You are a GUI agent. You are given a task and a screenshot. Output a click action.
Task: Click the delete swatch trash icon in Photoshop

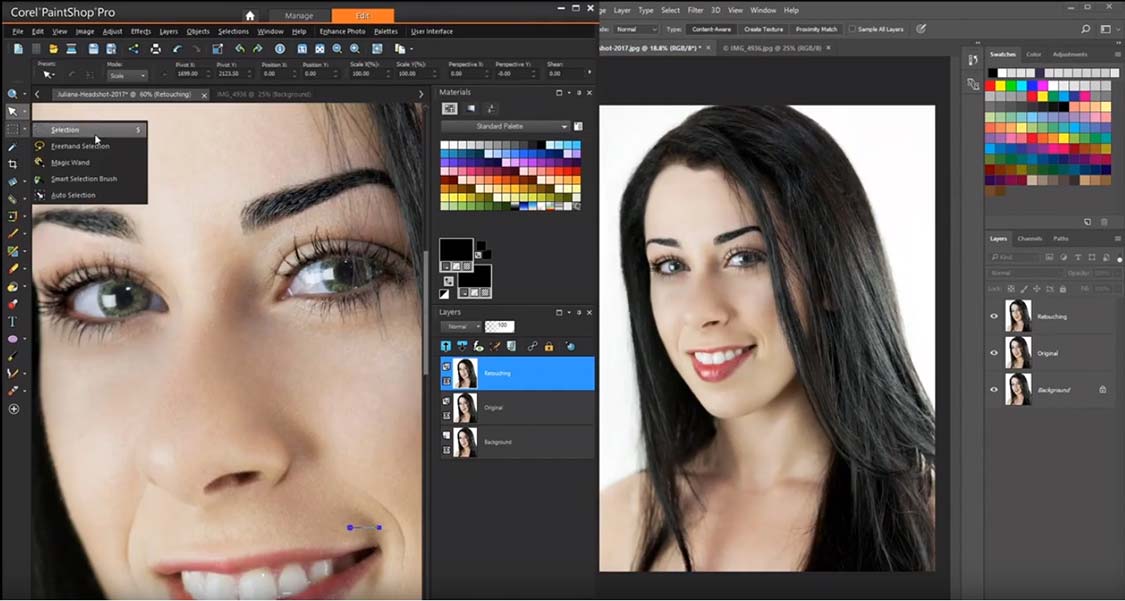(1103, 222)
